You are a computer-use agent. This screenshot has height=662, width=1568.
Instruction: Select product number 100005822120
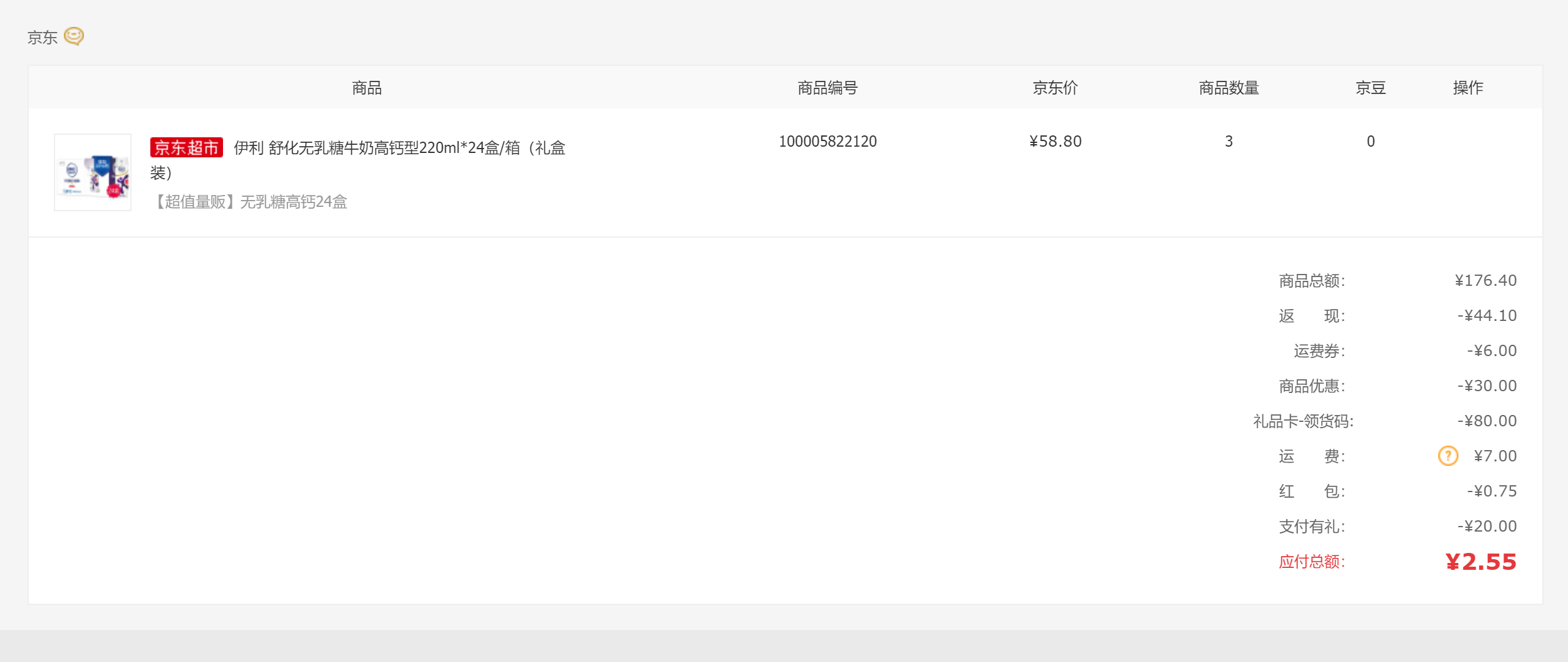828,141
